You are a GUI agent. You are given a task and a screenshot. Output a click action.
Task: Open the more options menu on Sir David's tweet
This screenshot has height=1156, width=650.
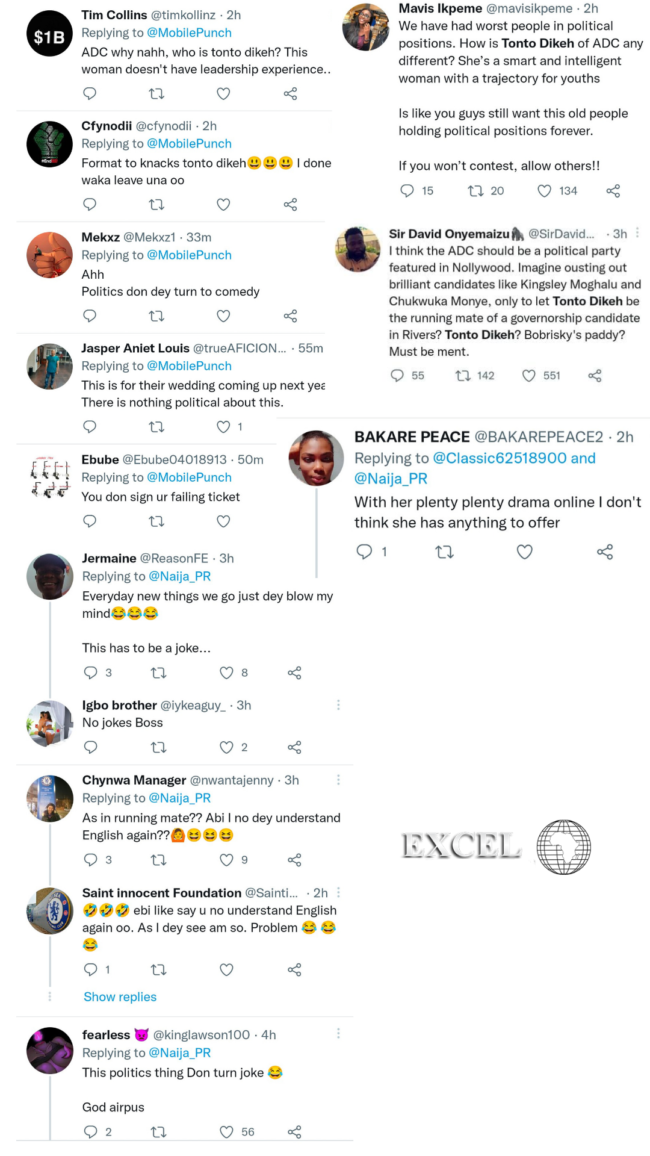tap(637, 232)
